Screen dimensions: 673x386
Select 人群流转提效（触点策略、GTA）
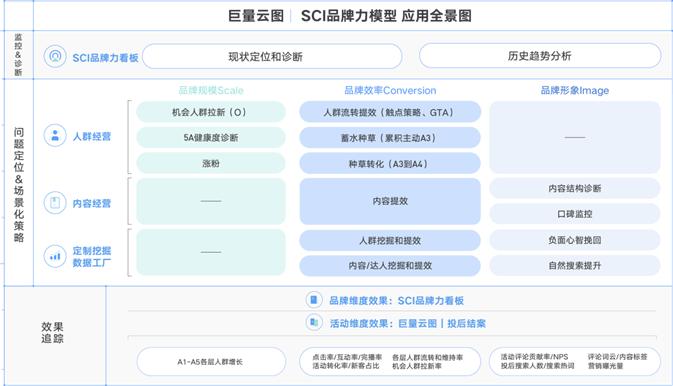click(x=390, y=112)
